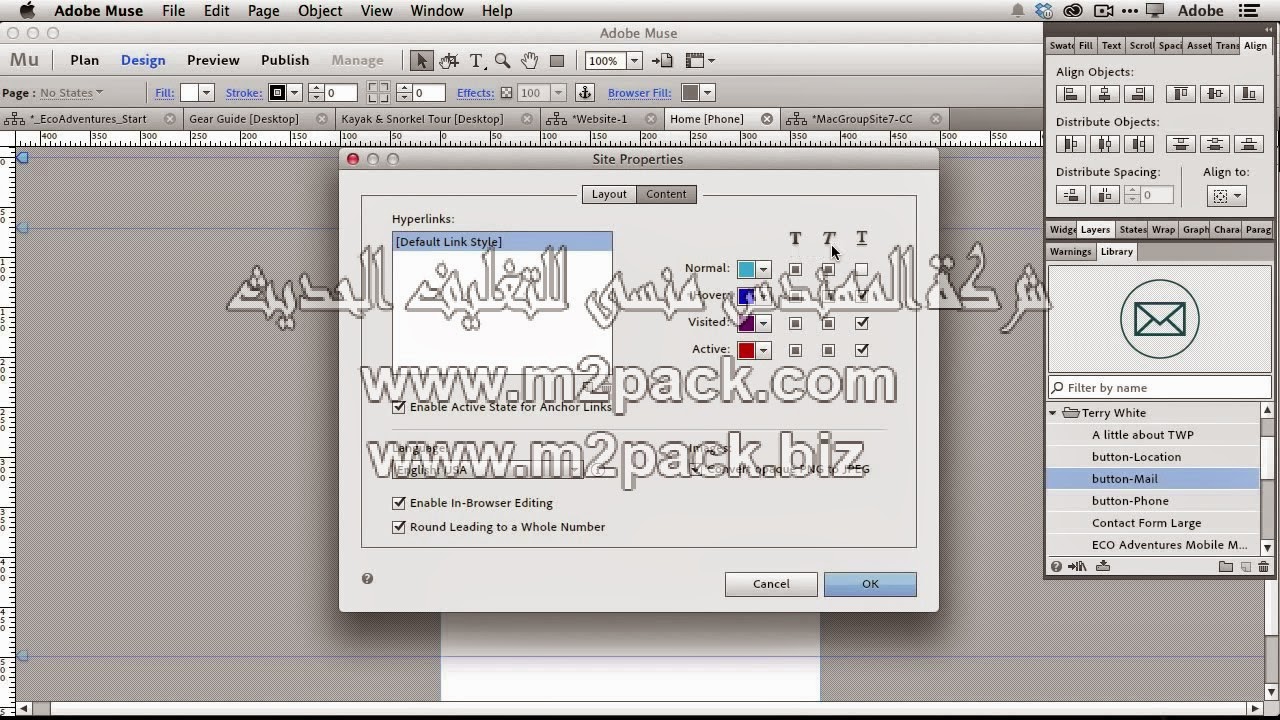Click align left edges icon
1280x720 pixels.
pos(1070,94)
